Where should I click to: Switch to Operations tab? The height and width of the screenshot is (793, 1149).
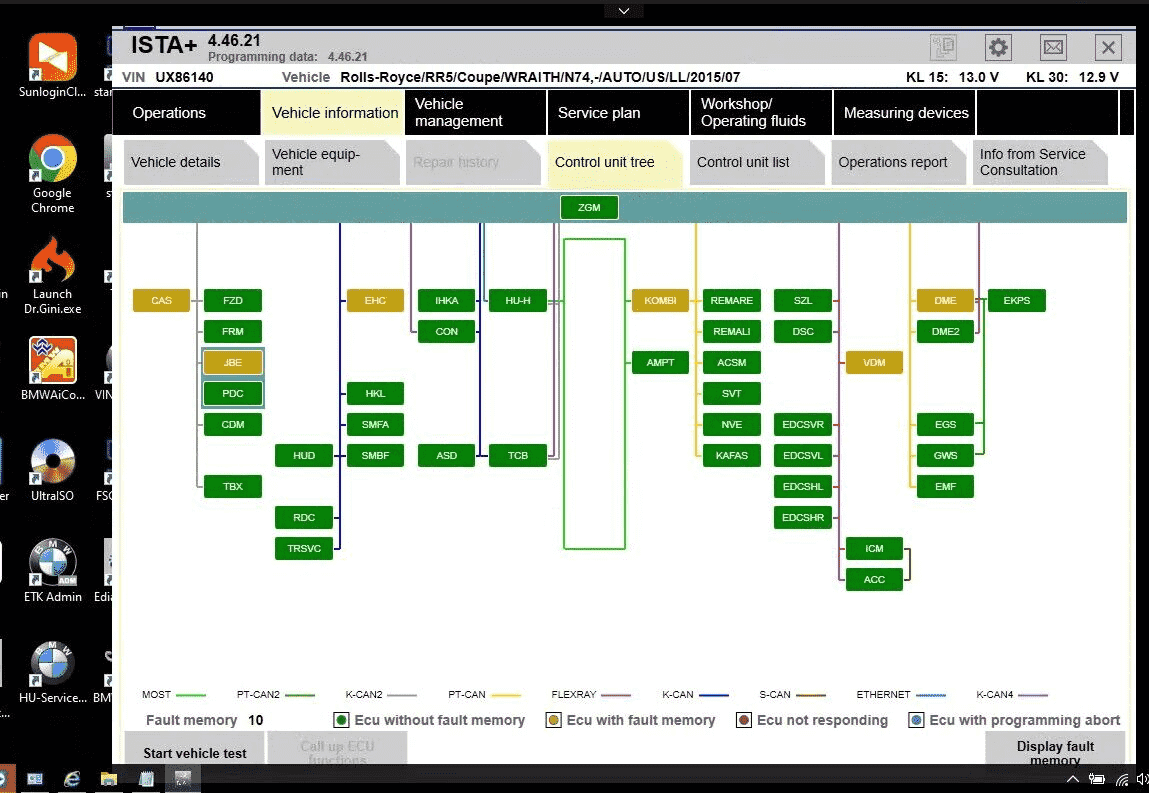click(187, 113)
